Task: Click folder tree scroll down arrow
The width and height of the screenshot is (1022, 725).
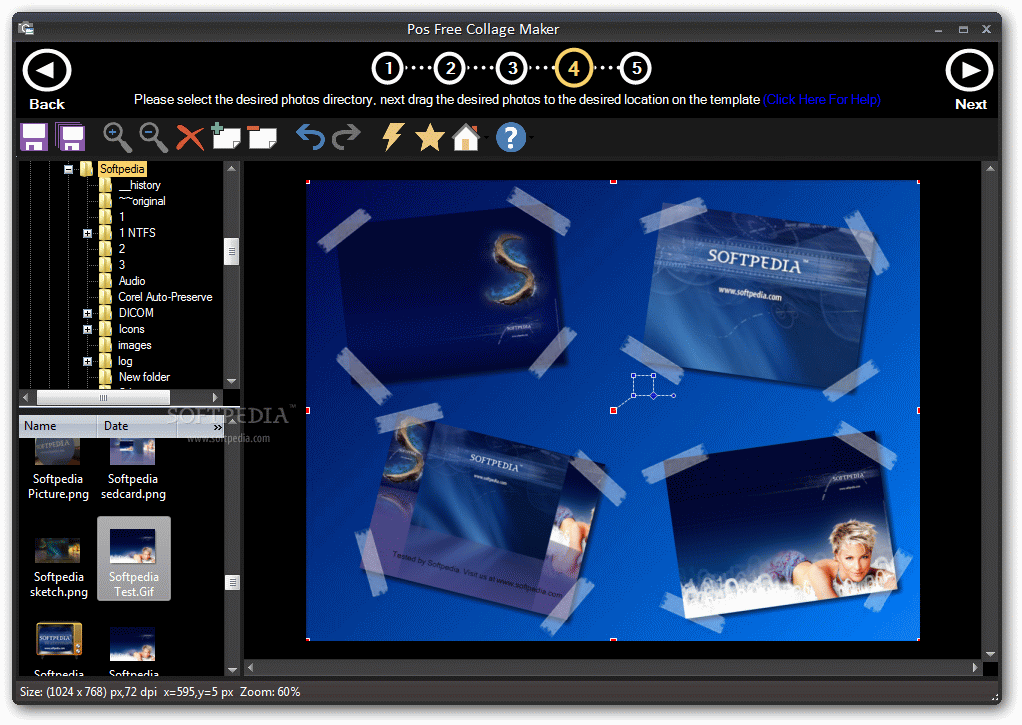Action: [231, 381]
